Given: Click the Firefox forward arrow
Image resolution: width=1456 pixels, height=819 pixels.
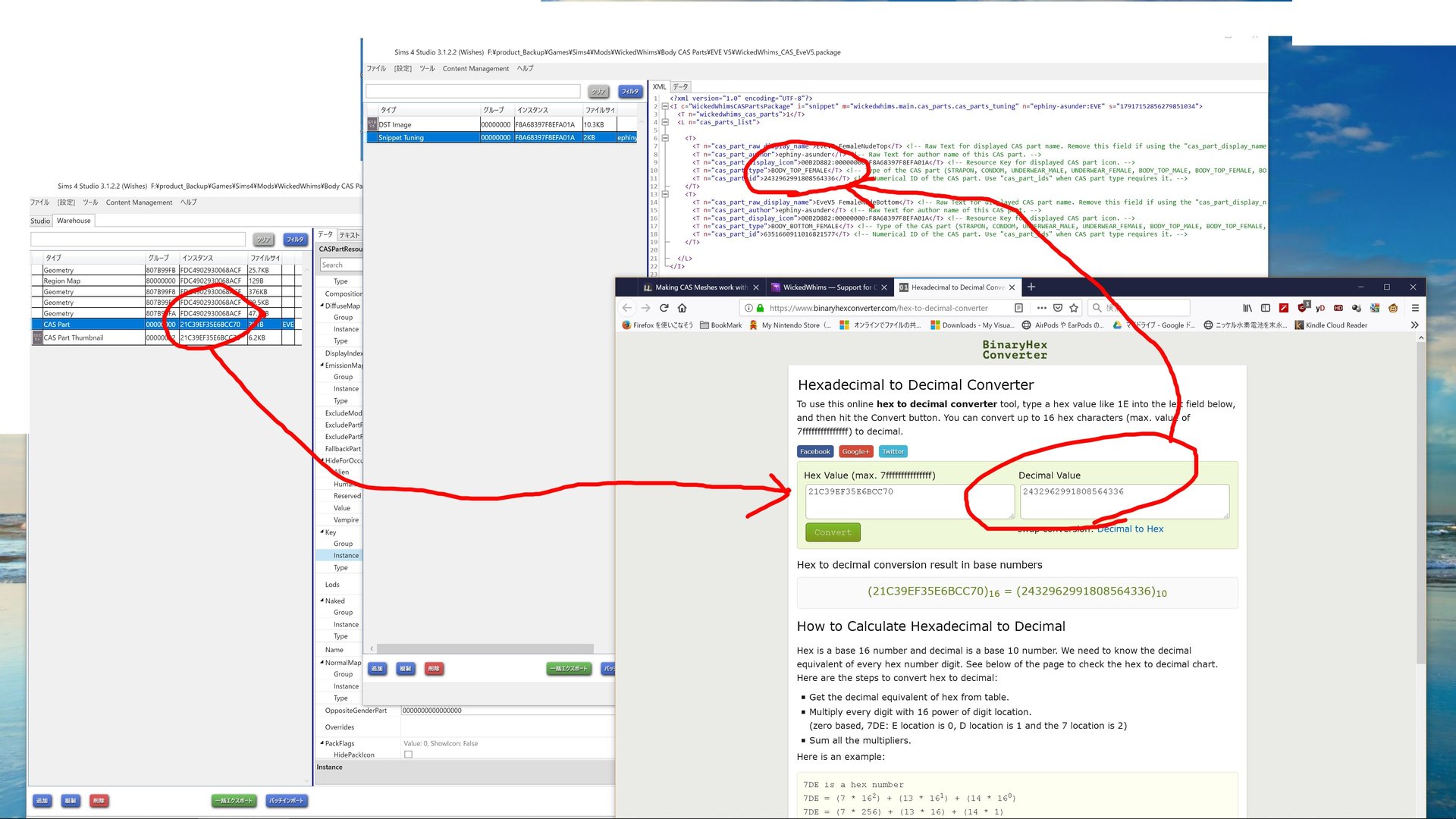Looking at the screenshot, I should [x=645, y=308].
